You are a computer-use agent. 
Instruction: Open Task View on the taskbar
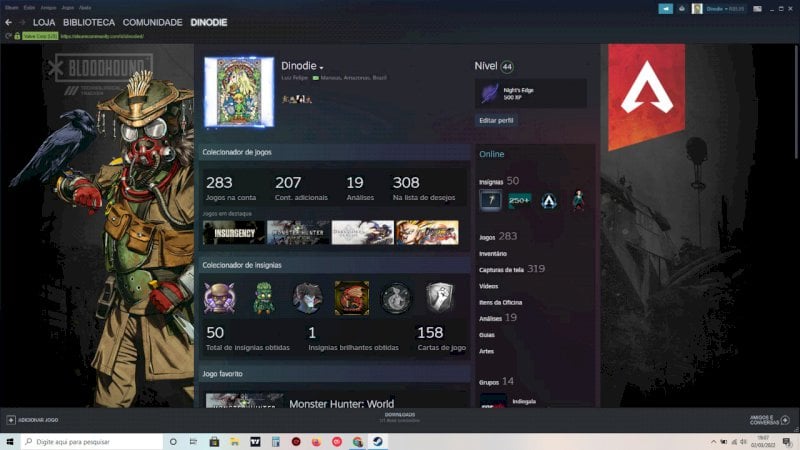(x=193, y=442)
